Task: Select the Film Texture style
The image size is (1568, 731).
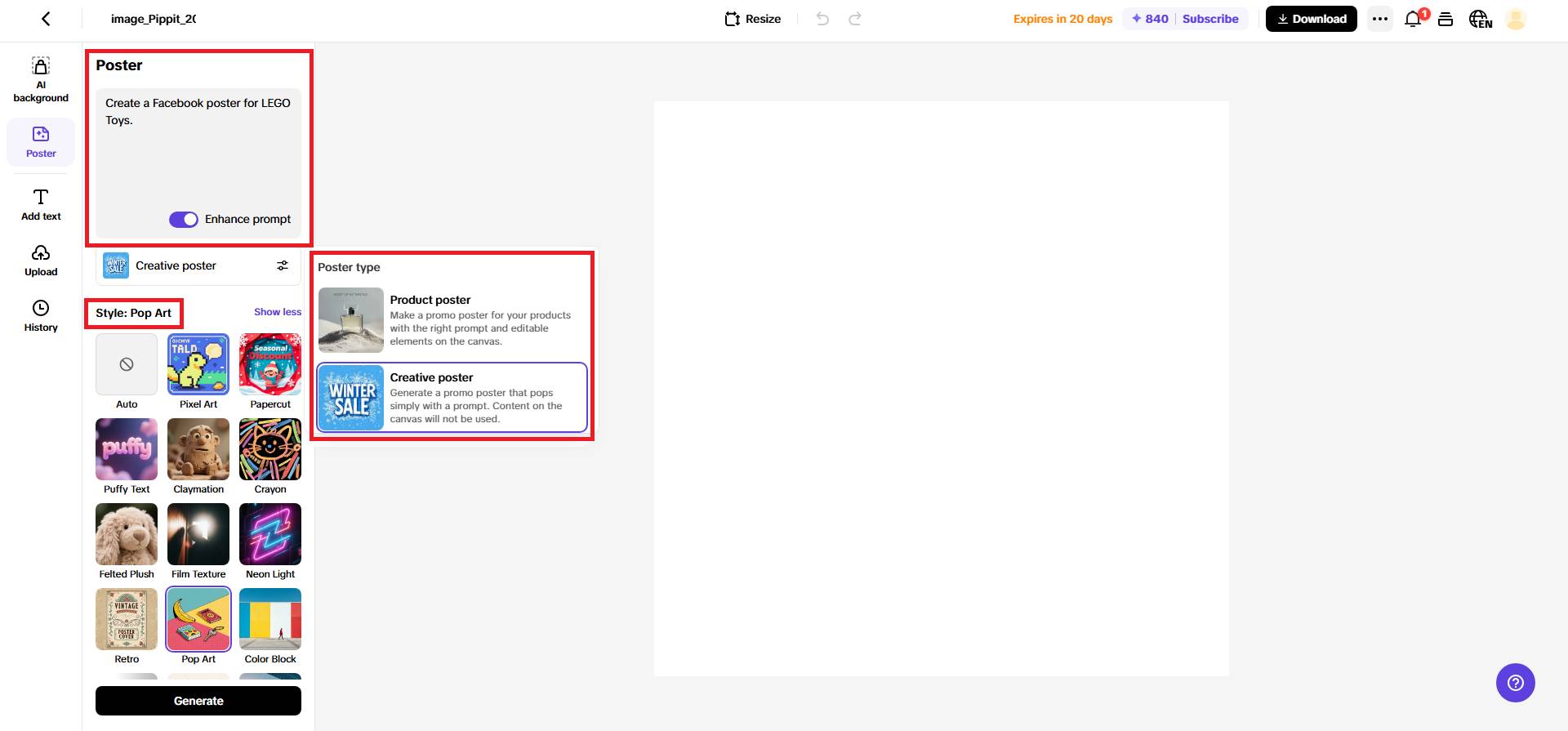Action: 198,542
